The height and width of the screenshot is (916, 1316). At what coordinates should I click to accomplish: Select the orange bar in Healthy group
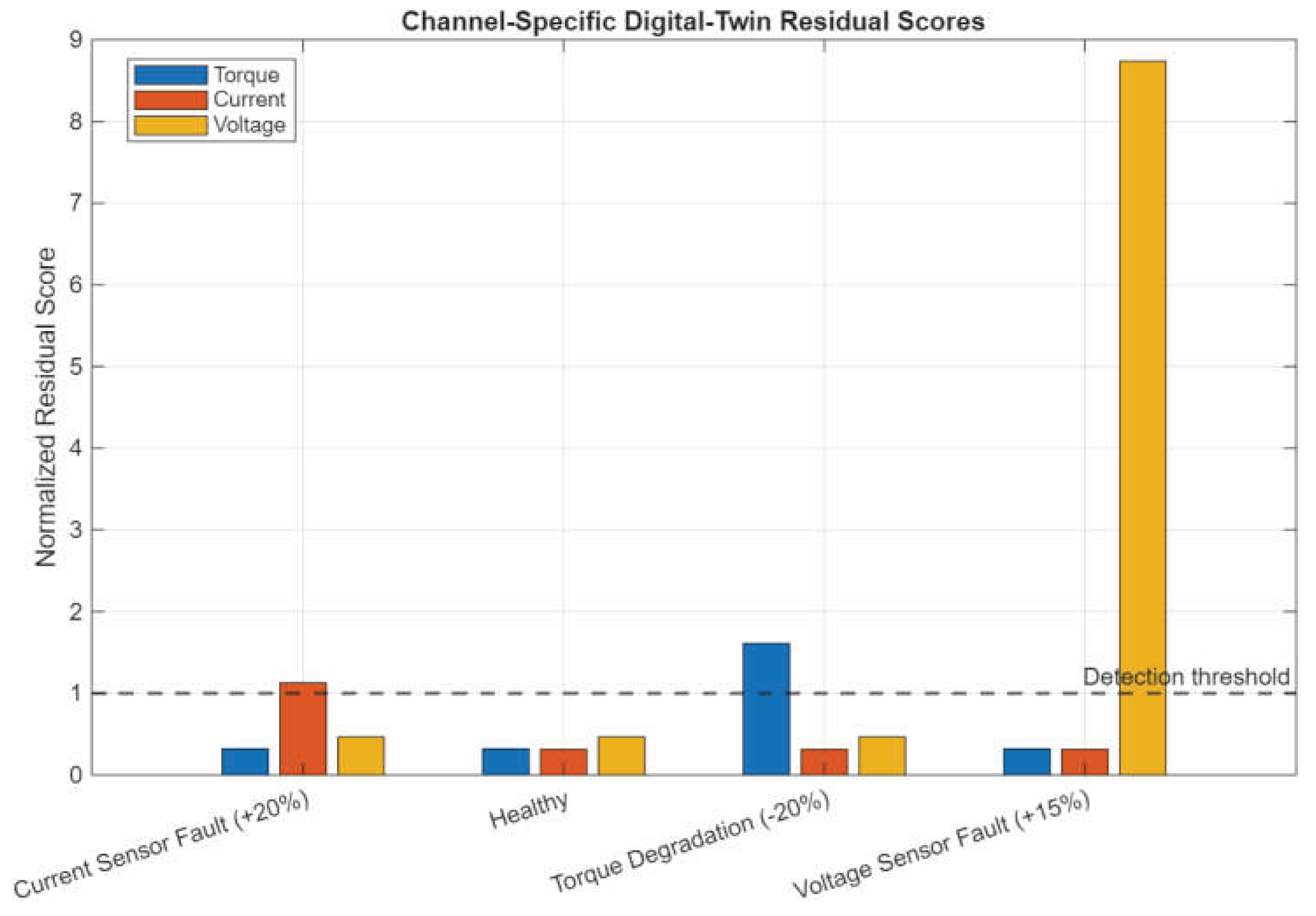click(564, 762)
